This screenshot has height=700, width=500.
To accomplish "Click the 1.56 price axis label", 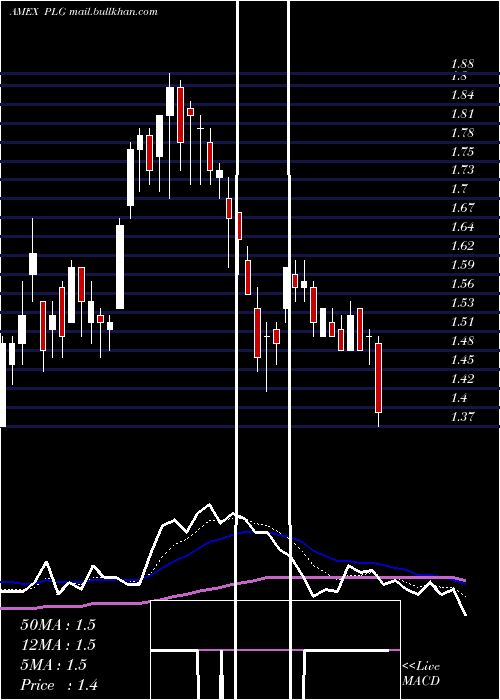I will point(462,284).
